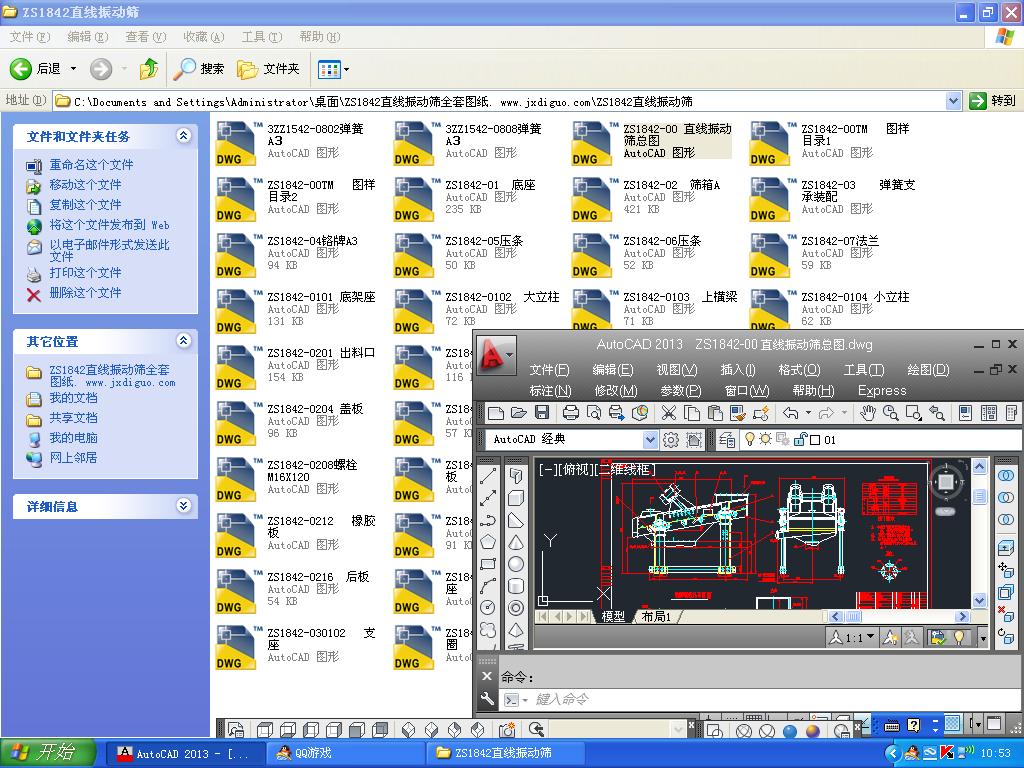Open the 格式(O) menu in AutoCAD

coord(798,370)
